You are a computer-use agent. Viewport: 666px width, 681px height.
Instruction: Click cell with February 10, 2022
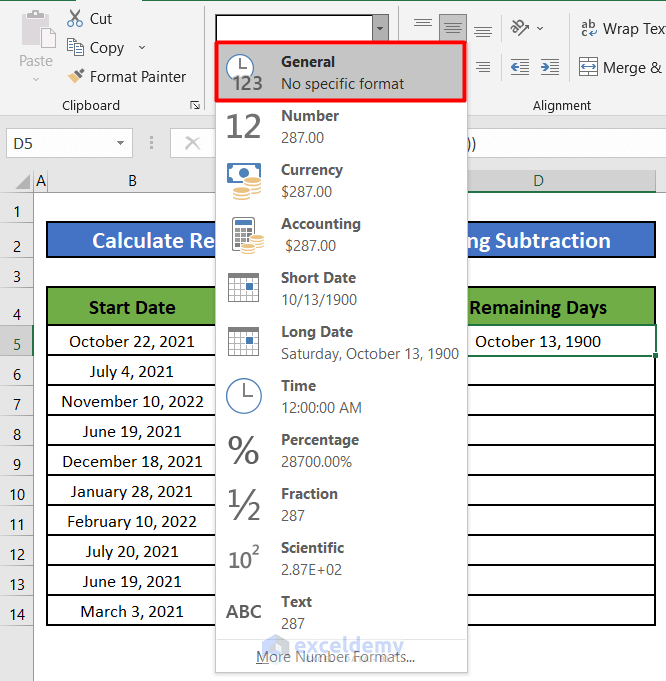coord(132,521)
